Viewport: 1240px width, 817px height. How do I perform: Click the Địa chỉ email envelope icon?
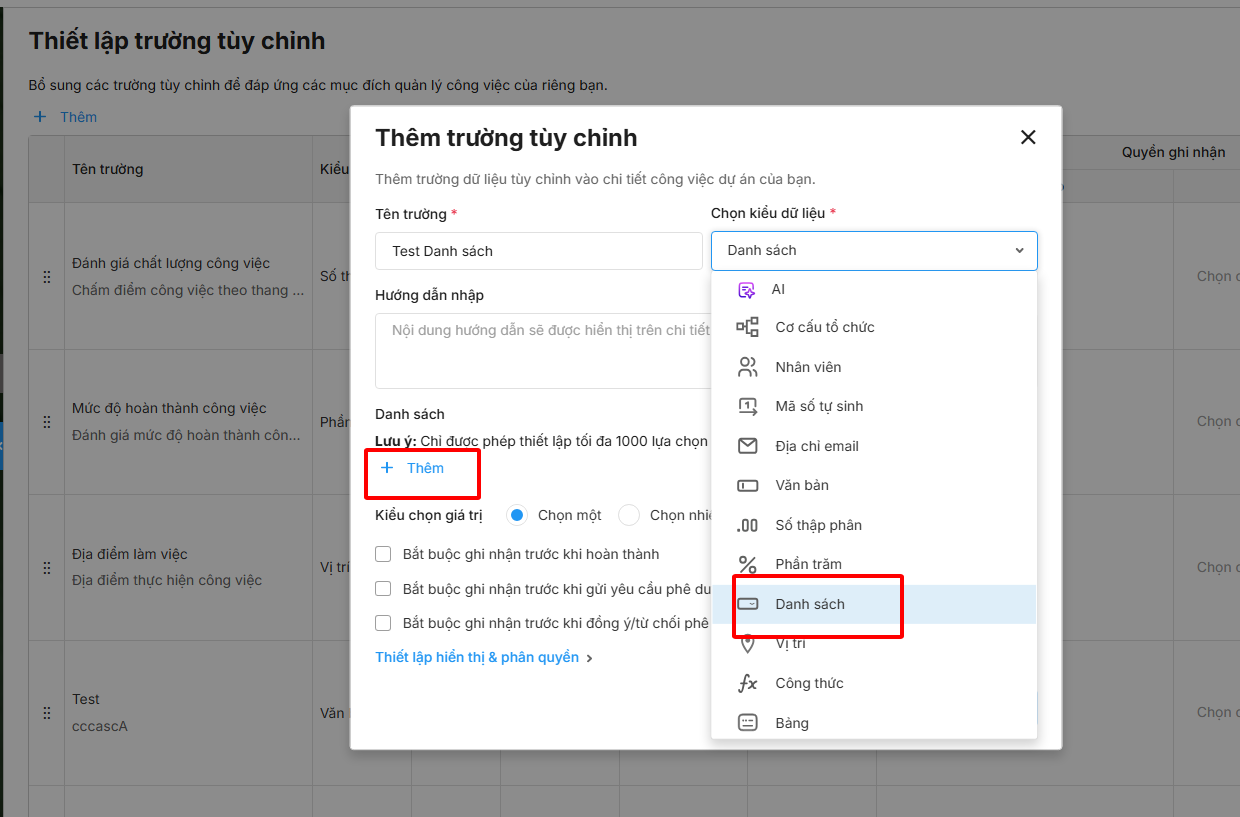coord(747,446)
